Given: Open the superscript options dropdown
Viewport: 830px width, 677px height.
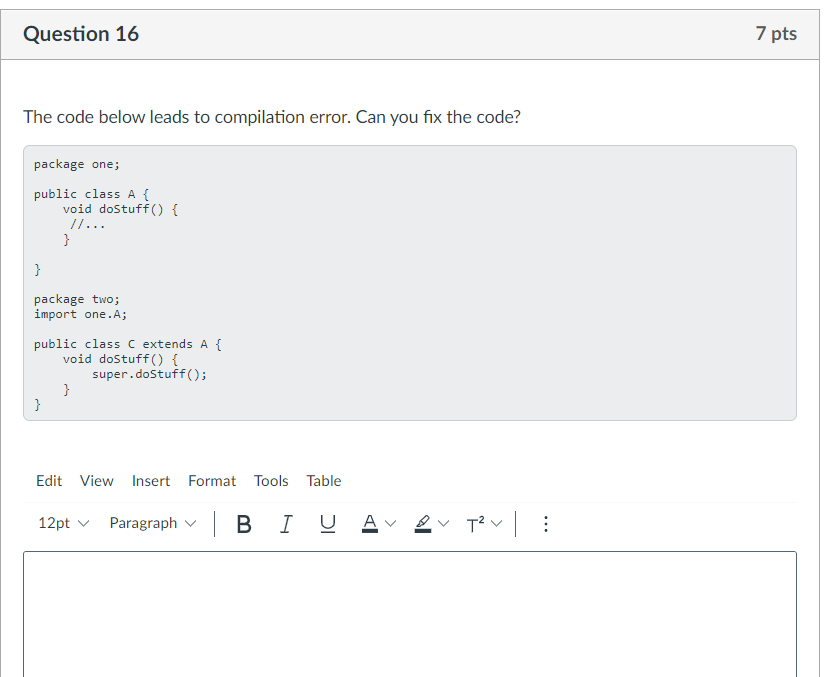Looking at the screenshot, I should pos(497,523).
